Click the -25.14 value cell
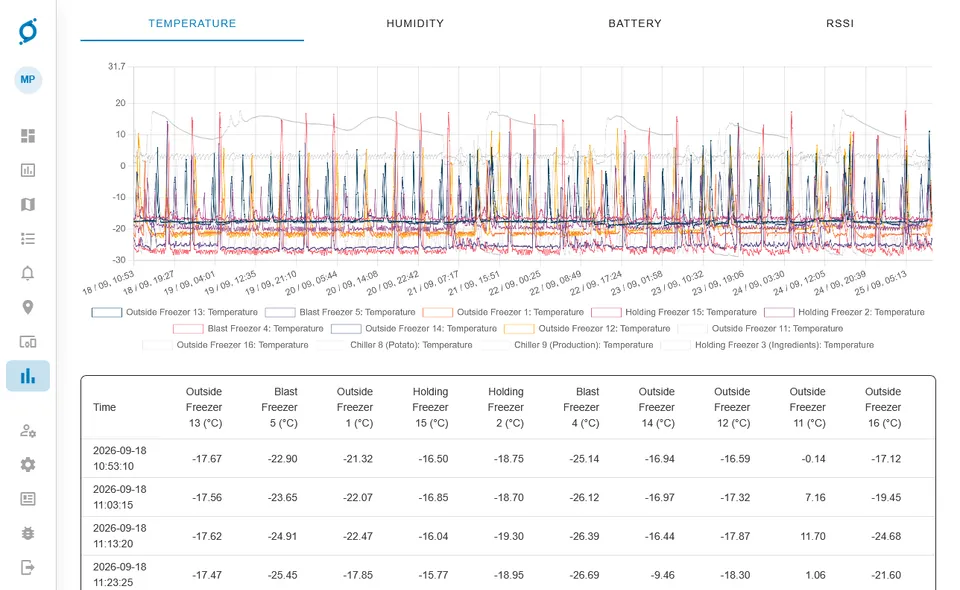The height and width of the screenshot is (590, 960). [584, 459]
